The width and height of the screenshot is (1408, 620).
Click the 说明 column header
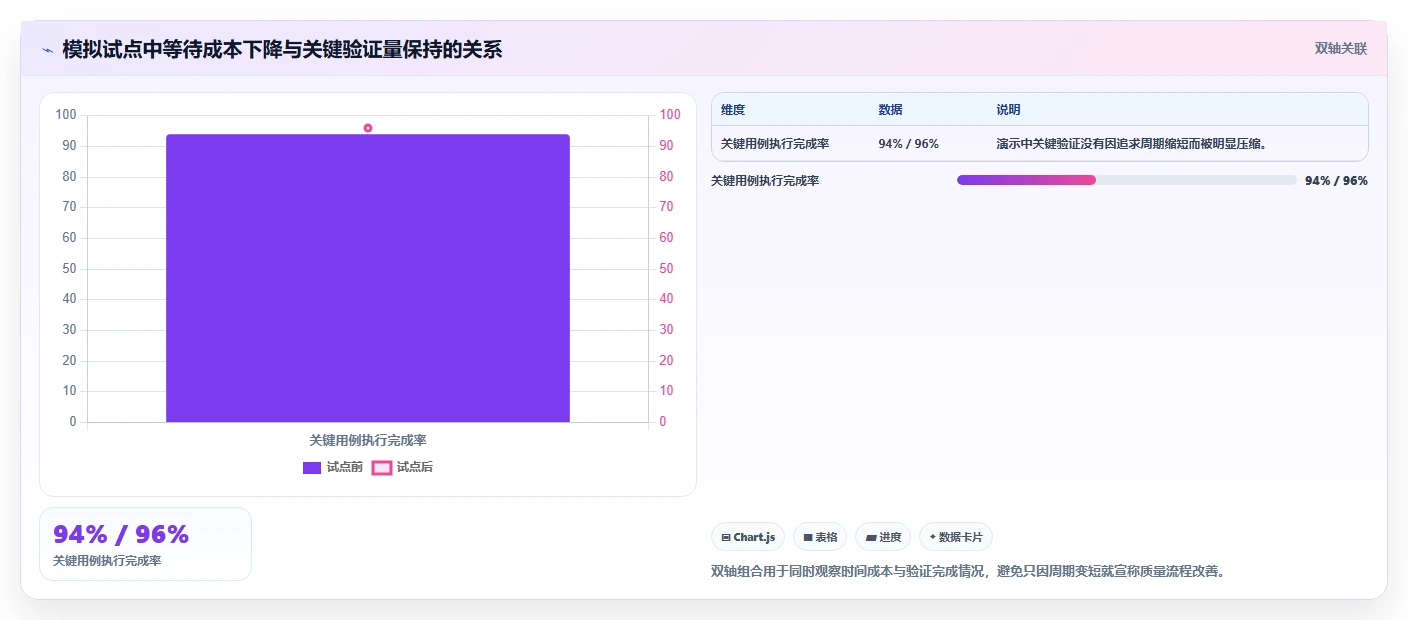[x=1008, y=110]
